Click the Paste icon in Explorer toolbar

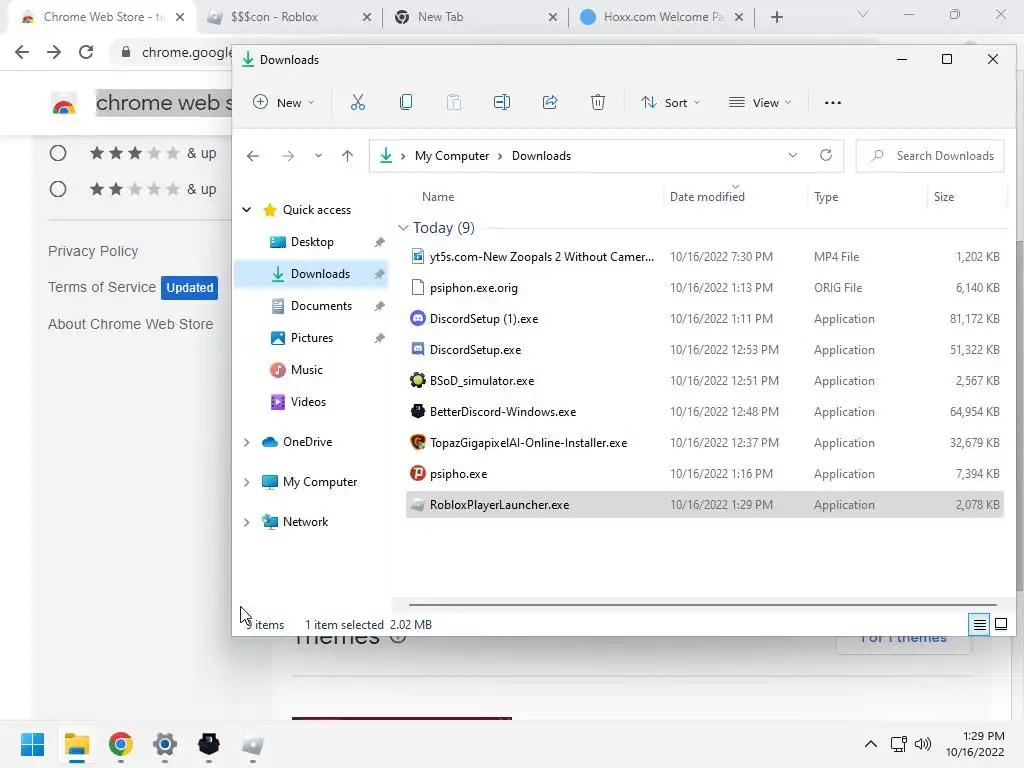(453, 103)
